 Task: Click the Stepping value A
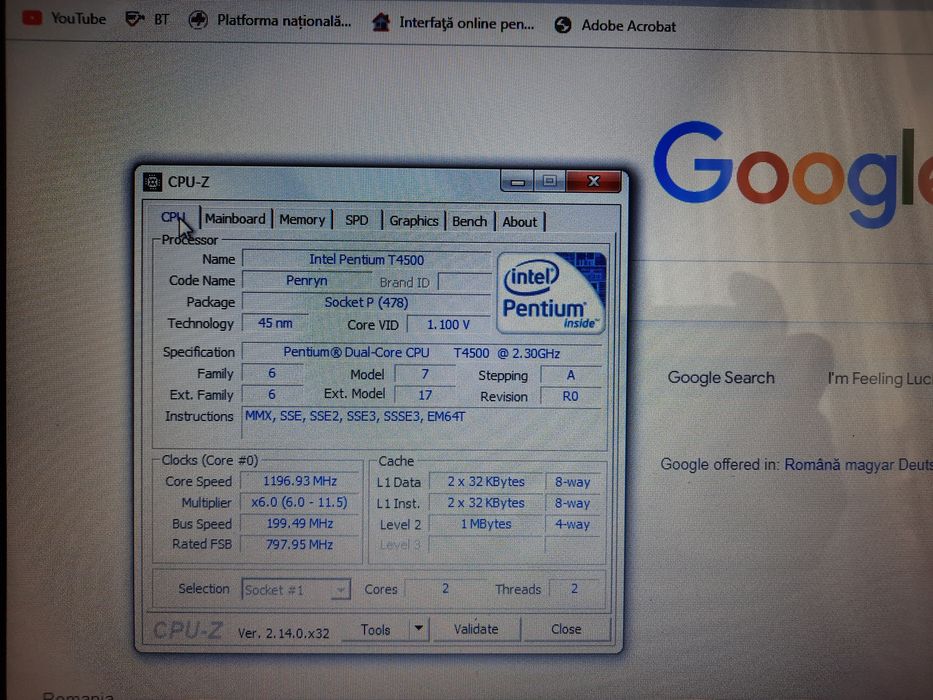click(x=571, y=375)
